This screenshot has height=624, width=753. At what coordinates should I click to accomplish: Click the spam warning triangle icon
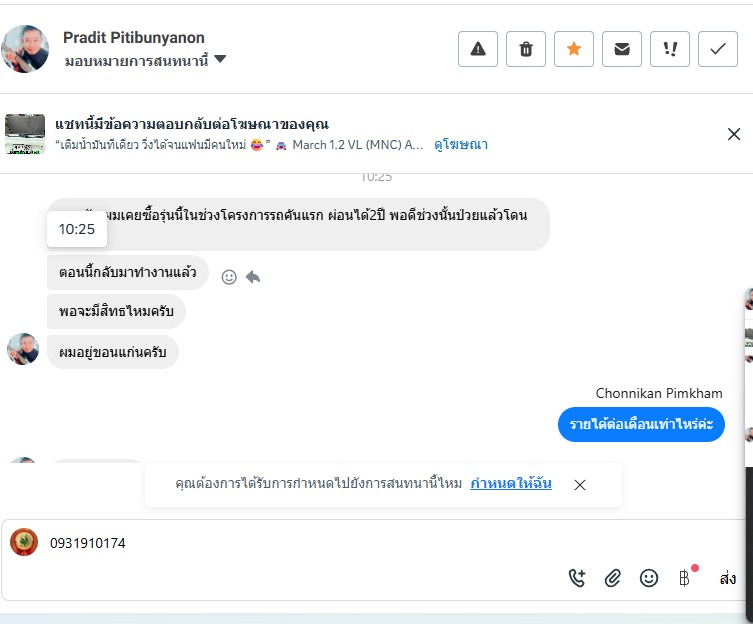478,49
